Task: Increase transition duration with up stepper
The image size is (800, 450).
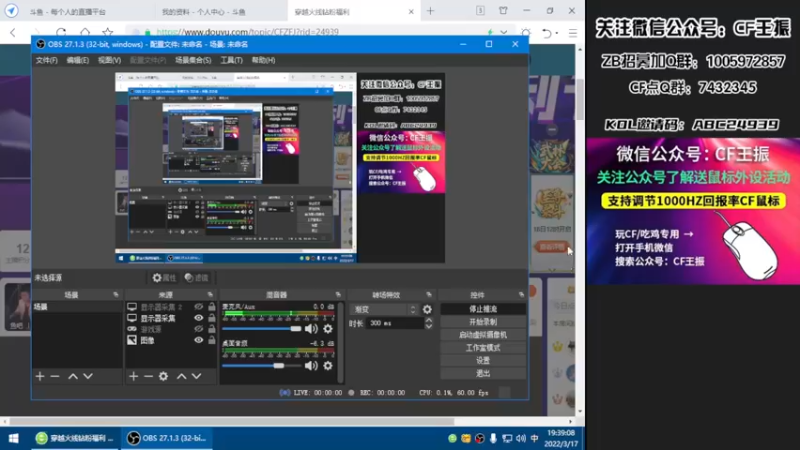Action: 429,320
